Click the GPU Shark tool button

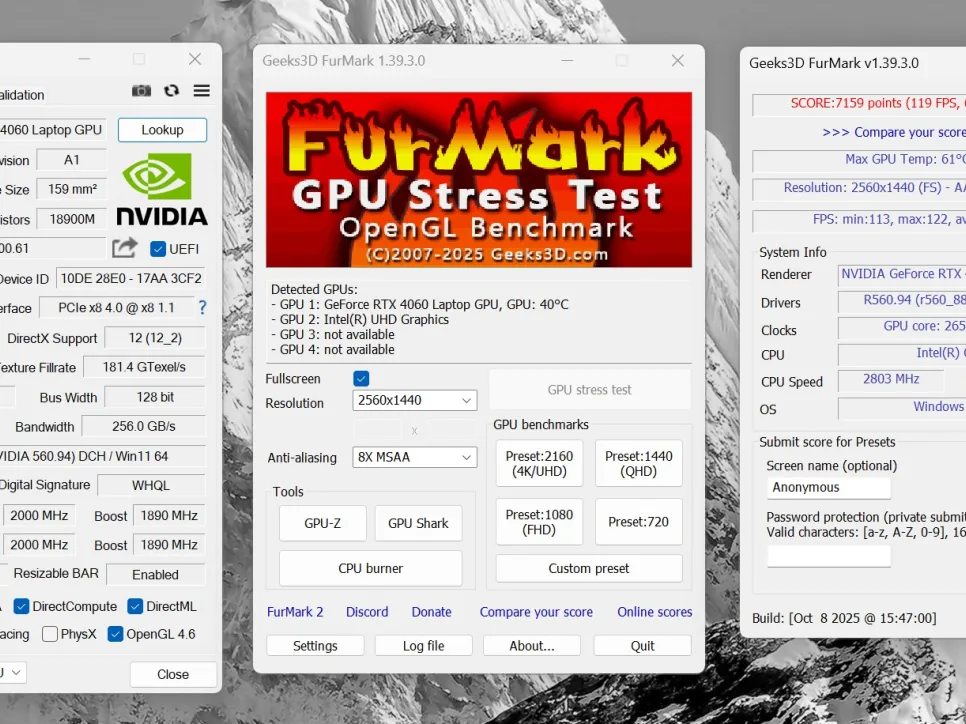(x=418, y=523)
